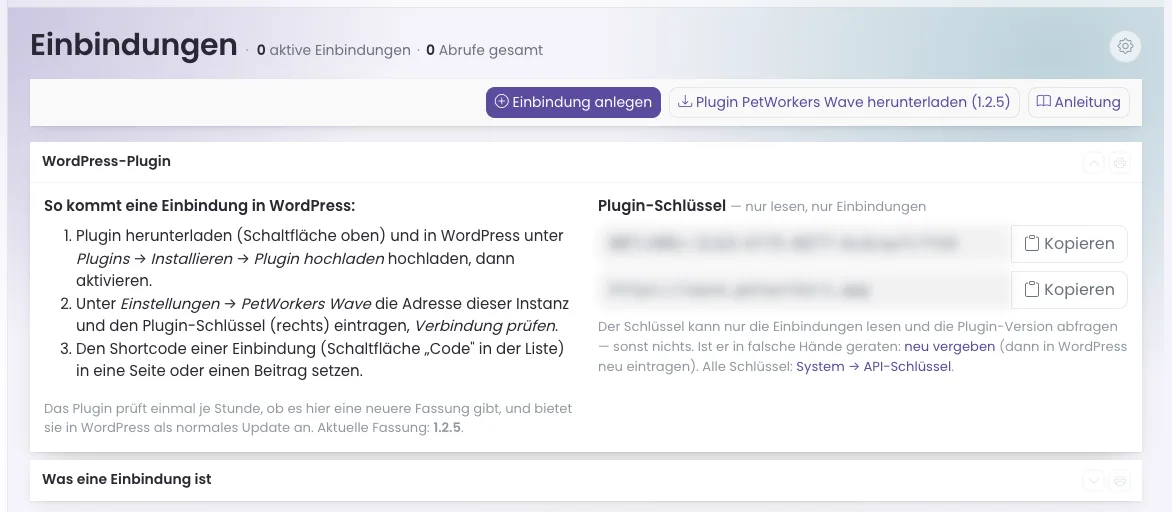Click 'nur lesen, nur Einbindungen' note

point(835,206)
